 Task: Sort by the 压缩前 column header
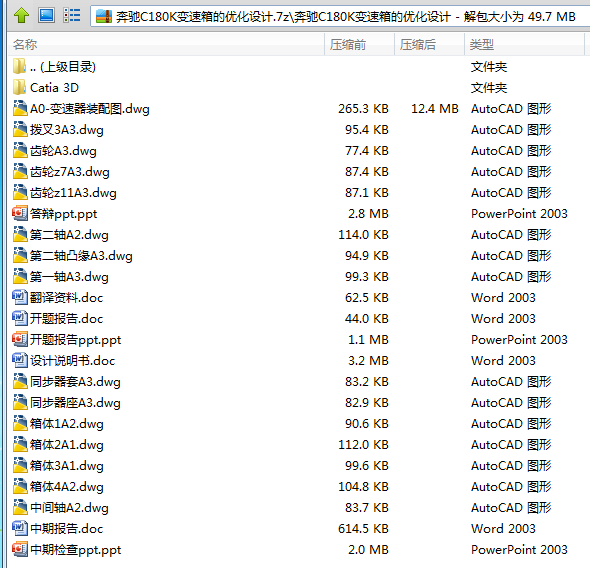[359, 44]
